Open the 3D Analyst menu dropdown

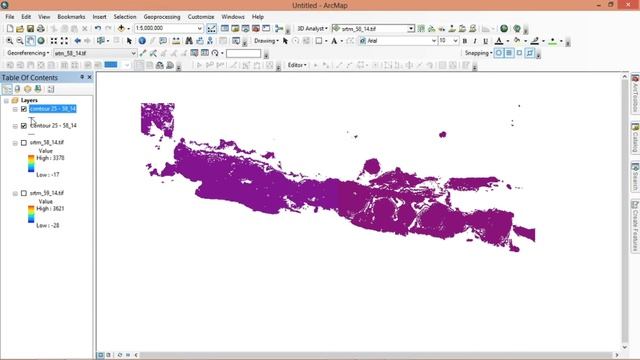click(312, 29)
